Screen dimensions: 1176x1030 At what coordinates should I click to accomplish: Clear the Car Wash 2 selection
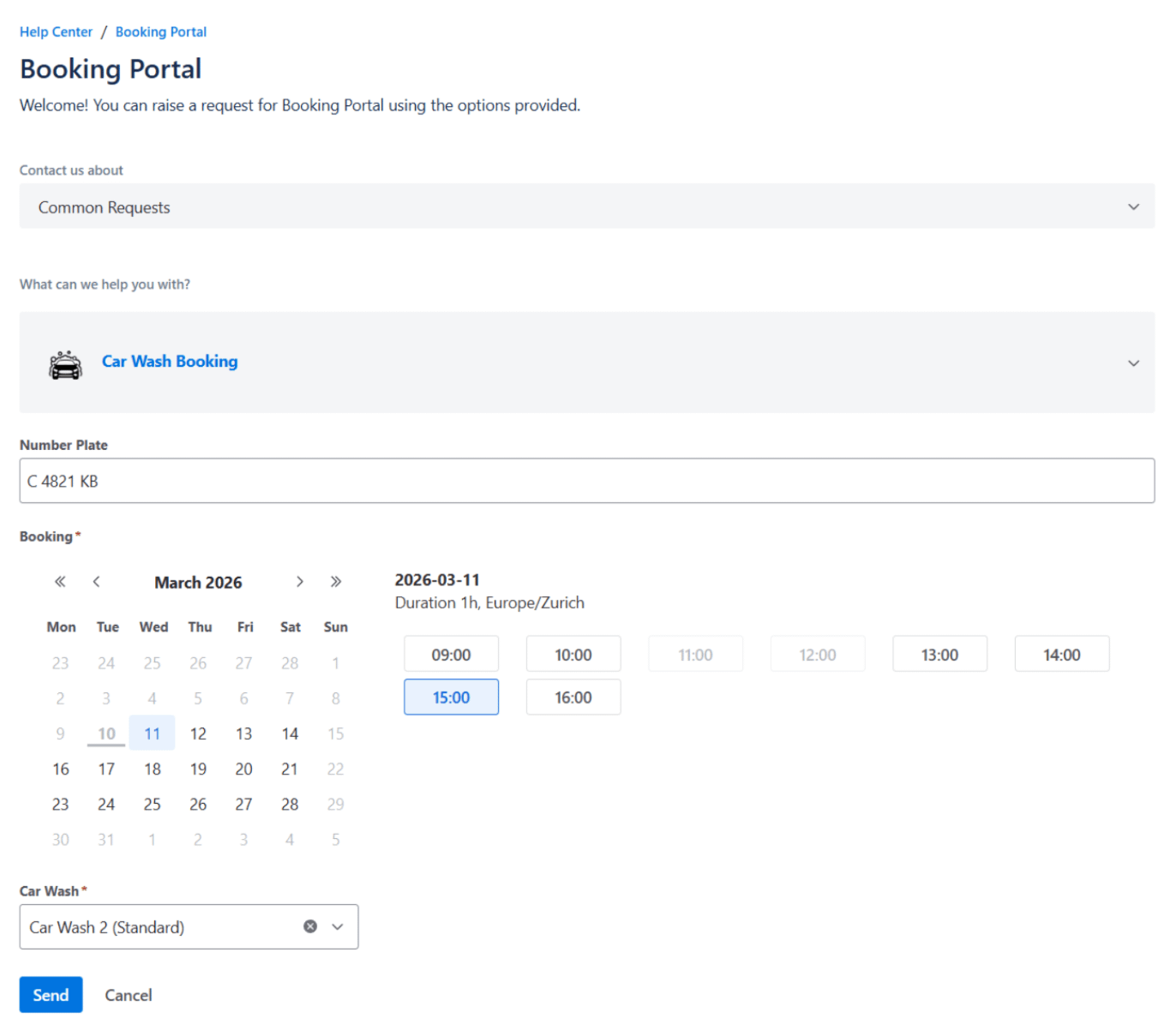309,925
